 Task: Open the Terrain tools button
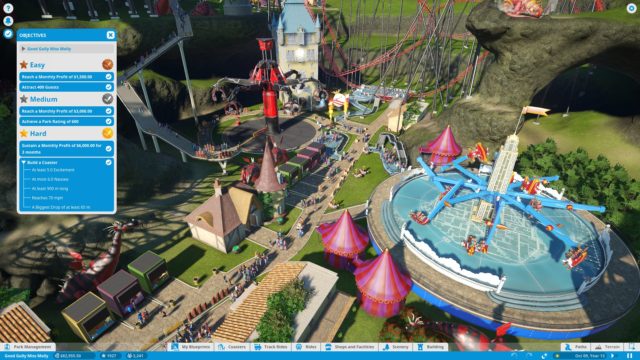tap(608, 347)
